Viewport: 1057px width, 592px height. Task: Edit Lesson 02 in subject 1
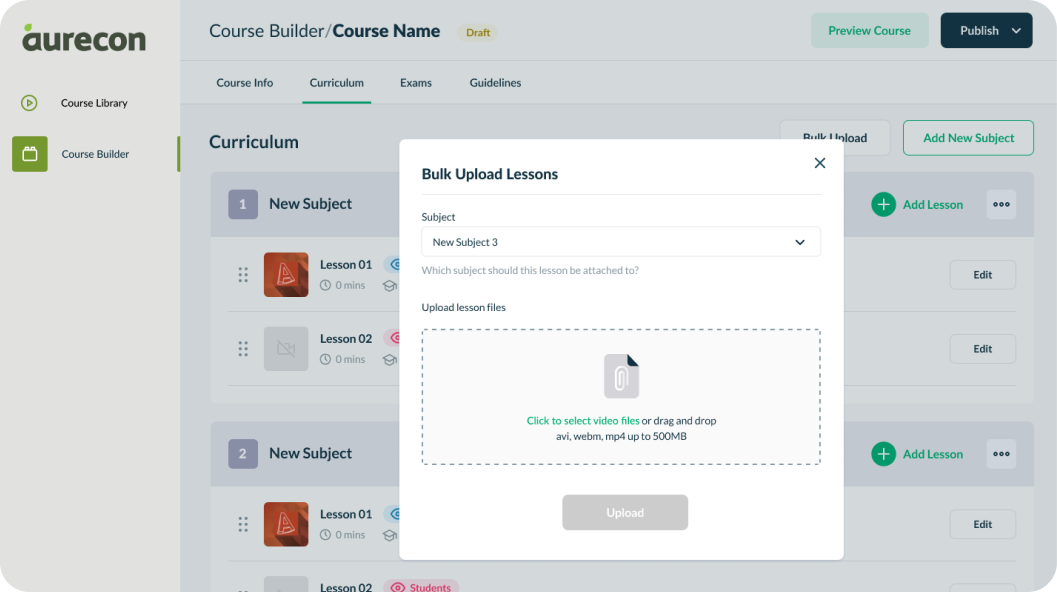[x=982, y=349]
